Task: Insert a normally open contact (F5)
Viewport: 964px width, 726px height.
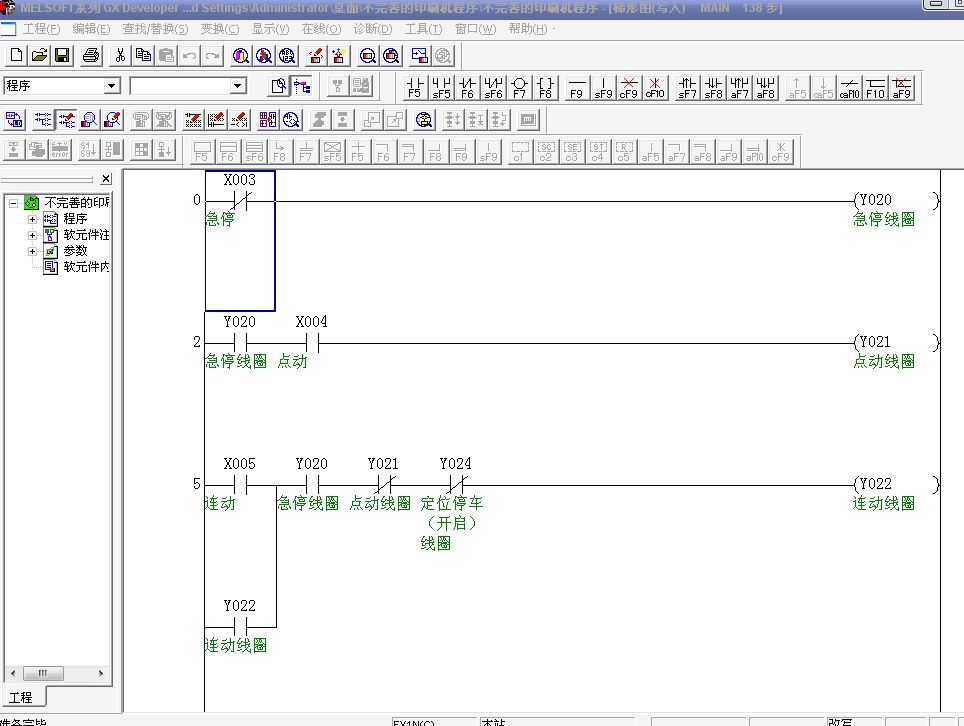Action: [415, 87]
